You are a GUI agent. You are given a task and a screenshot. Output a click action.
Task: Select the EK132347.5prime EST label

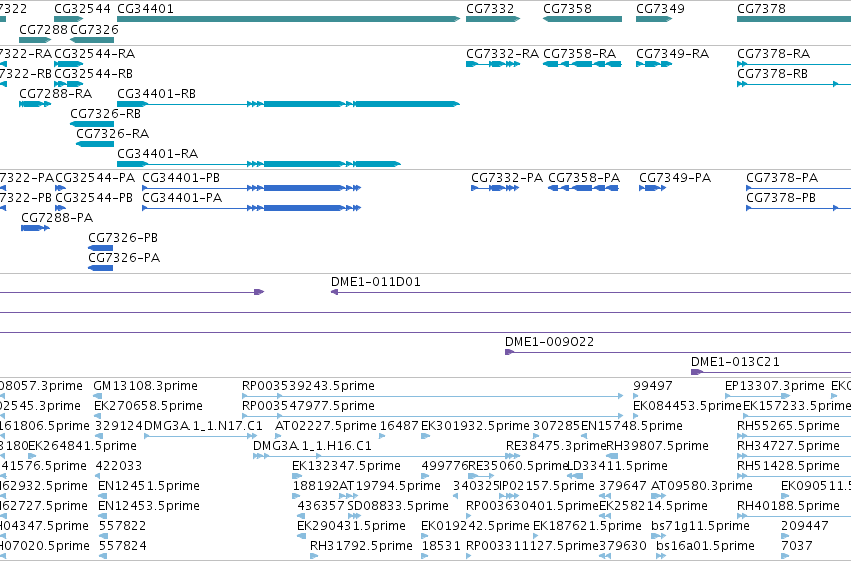pos(346,467)
